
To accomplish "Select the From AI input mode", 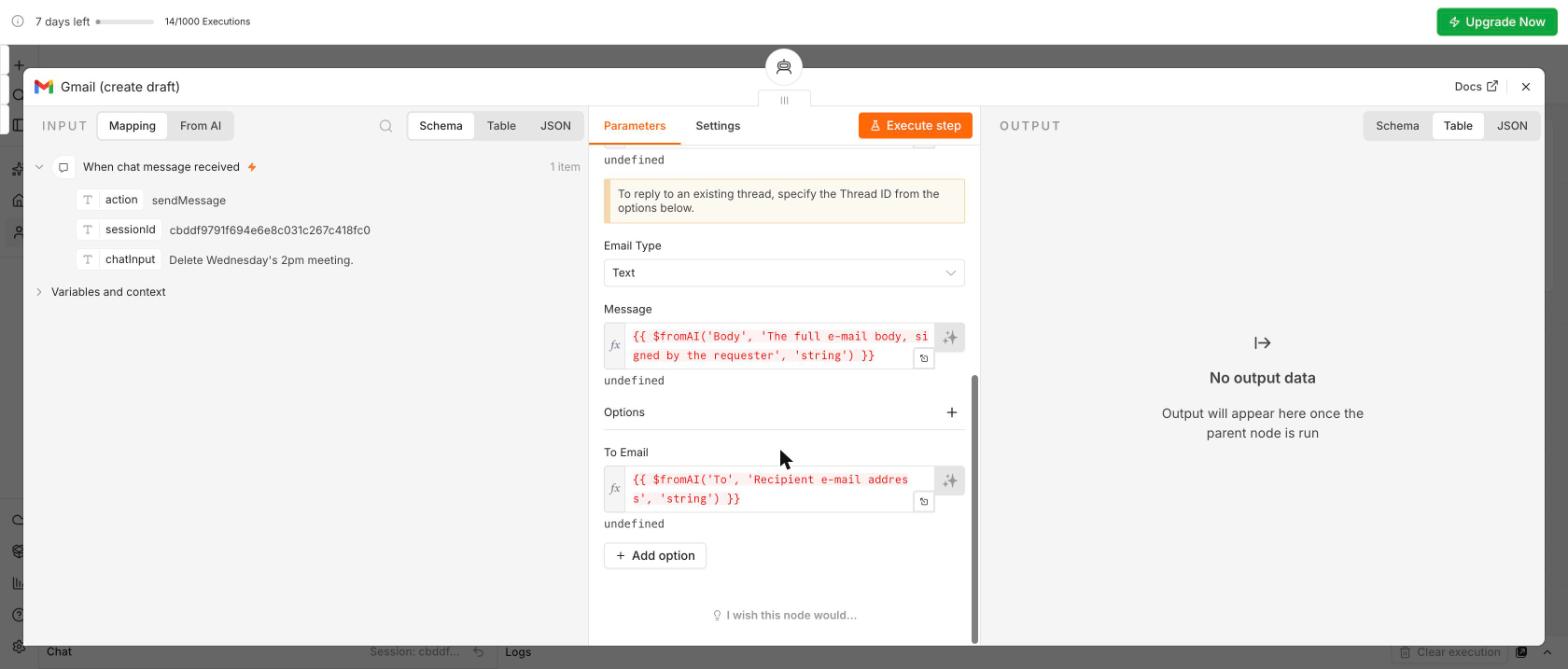I will [200, 126].
